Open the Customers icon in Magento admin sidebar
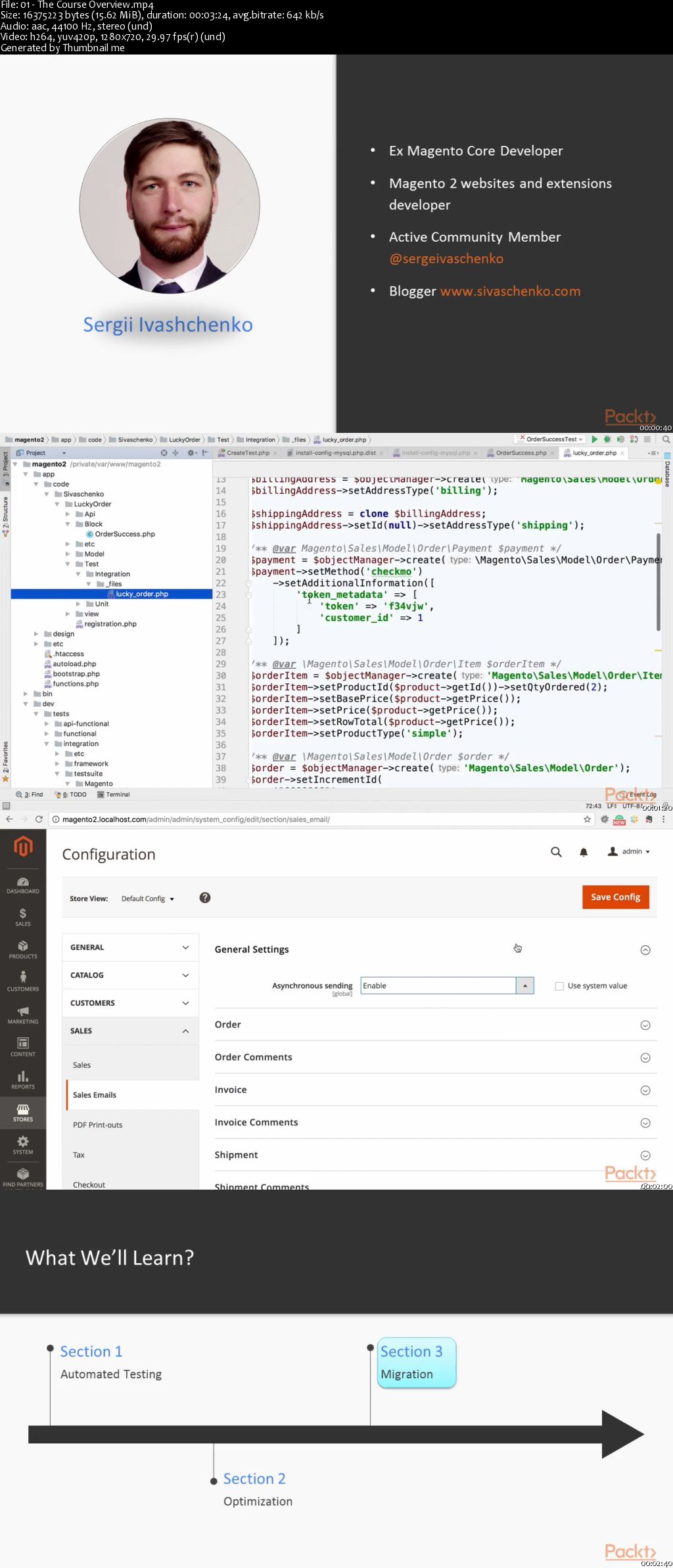Image resolution: width=673 pixels, height=1568 pixels. (x=23, y=982)
